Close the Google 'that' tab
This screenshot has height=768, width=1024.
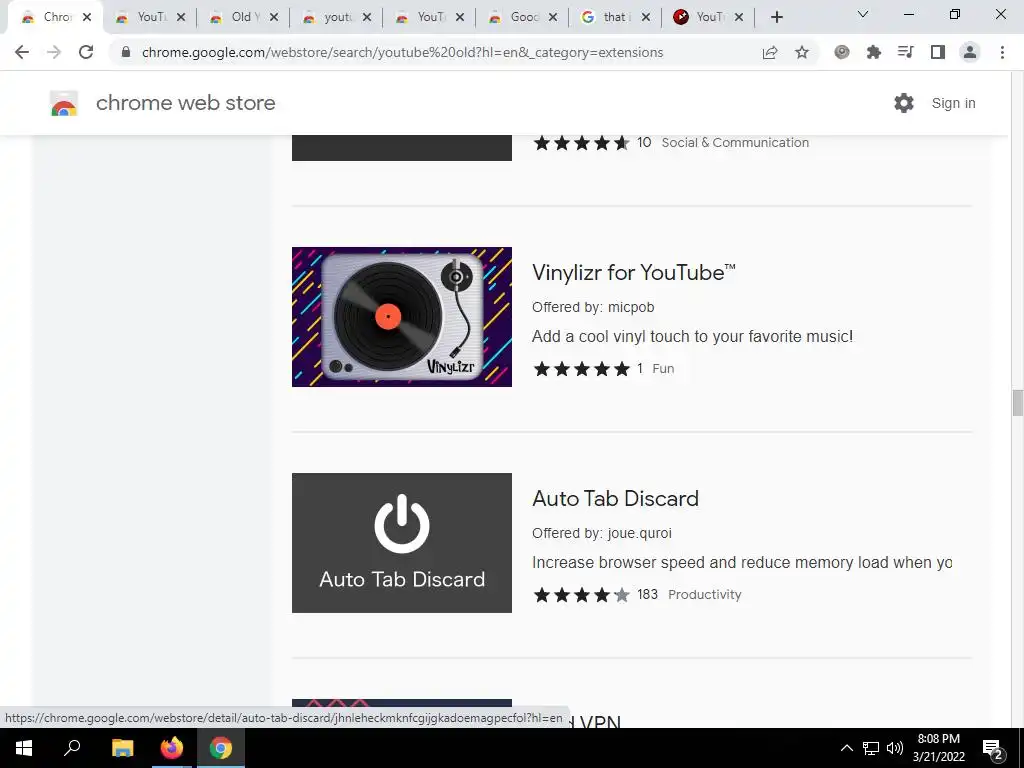646,17
